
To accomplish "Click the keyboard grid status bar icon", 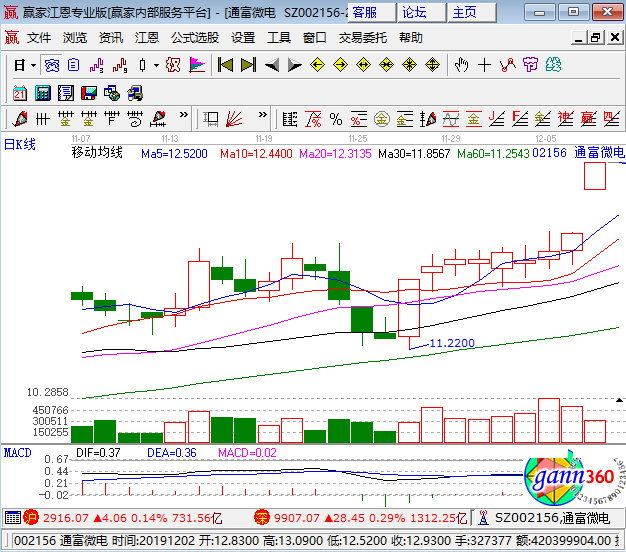I will click(x=12, y=518).
